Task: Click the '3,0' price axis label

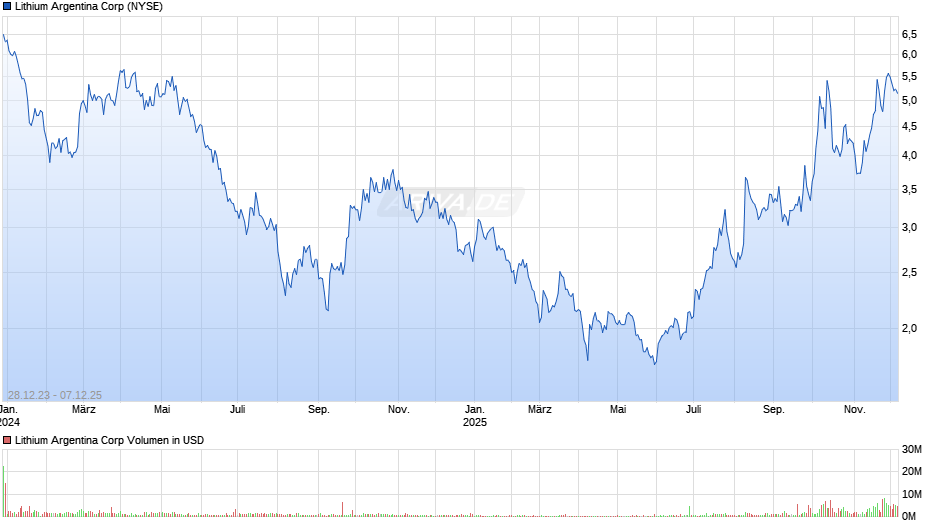Action: click(x=909, y=227)
